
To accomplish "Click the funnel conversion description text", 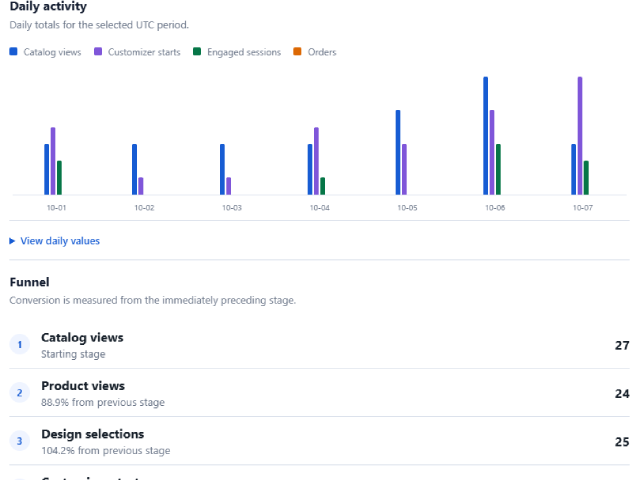I will point(153,300).
